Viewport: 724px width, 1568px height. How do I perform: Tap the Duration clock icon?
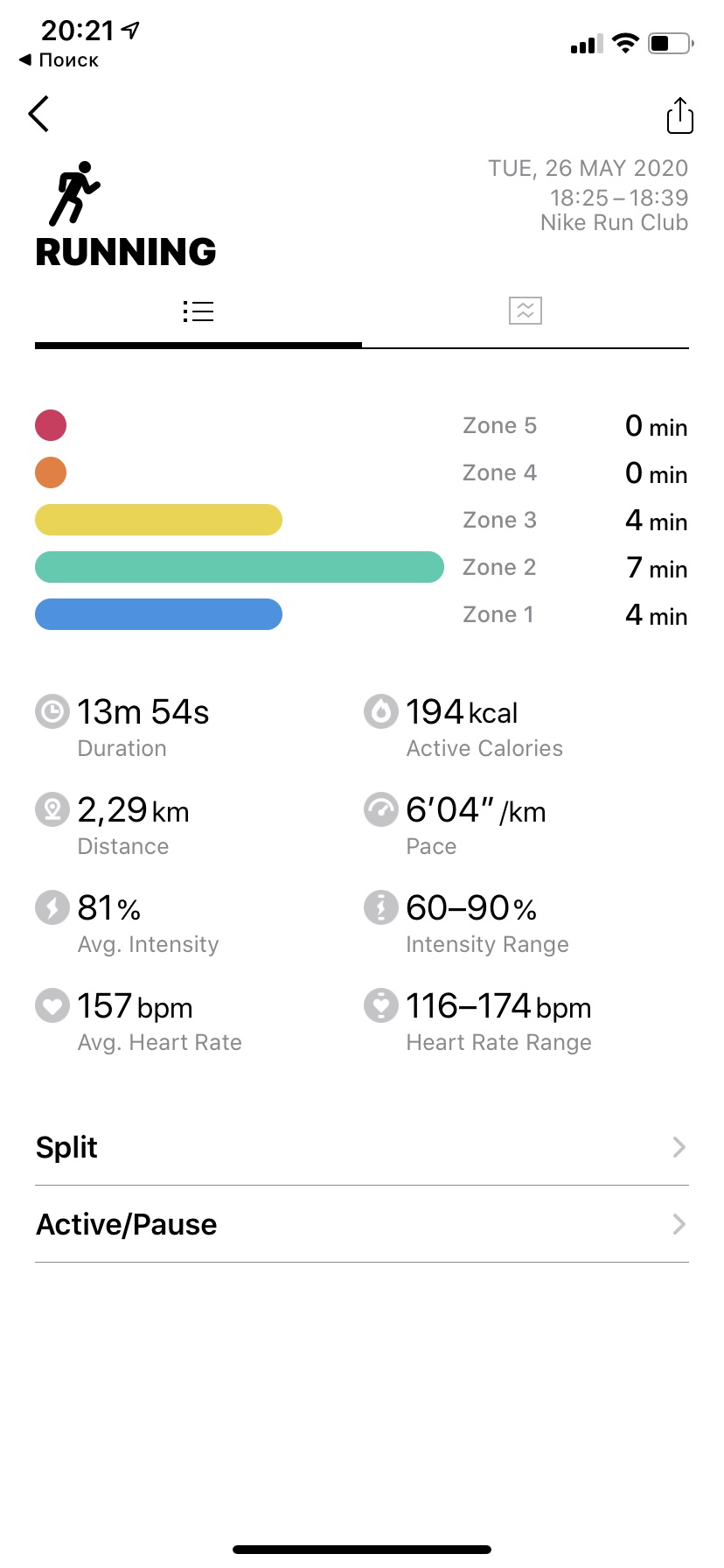coord(52,711)
